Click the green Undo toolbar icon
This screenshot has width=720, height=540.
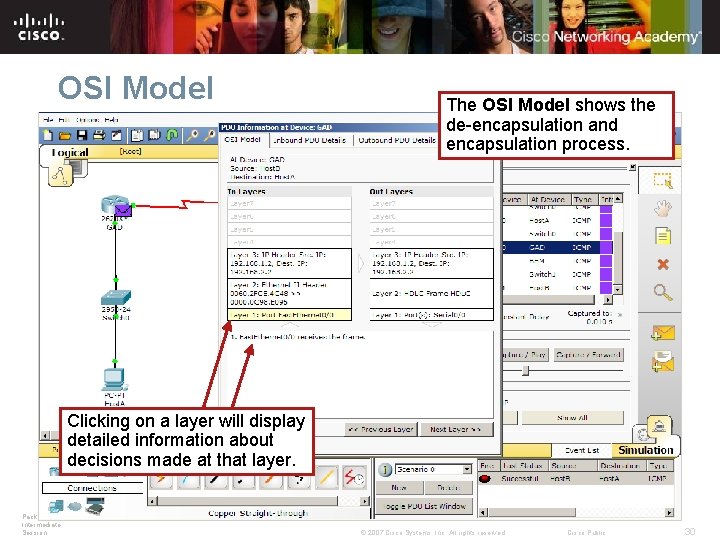pyautogui.click(x=172, y=135)
